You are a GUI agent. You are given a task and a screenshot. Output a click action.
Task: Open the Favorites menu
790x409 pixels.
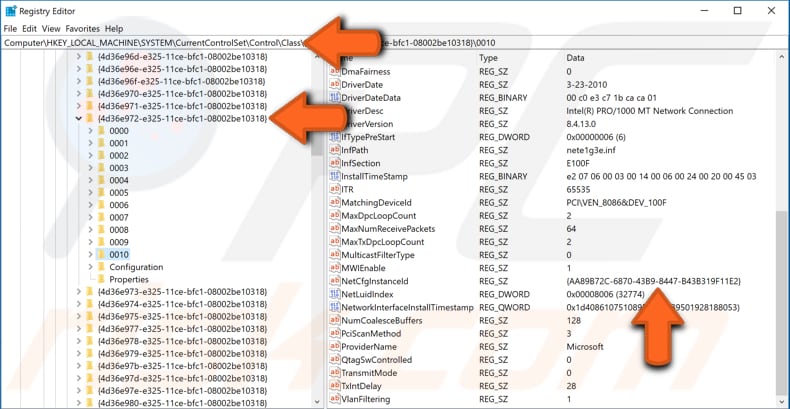(x=83, y=29)
